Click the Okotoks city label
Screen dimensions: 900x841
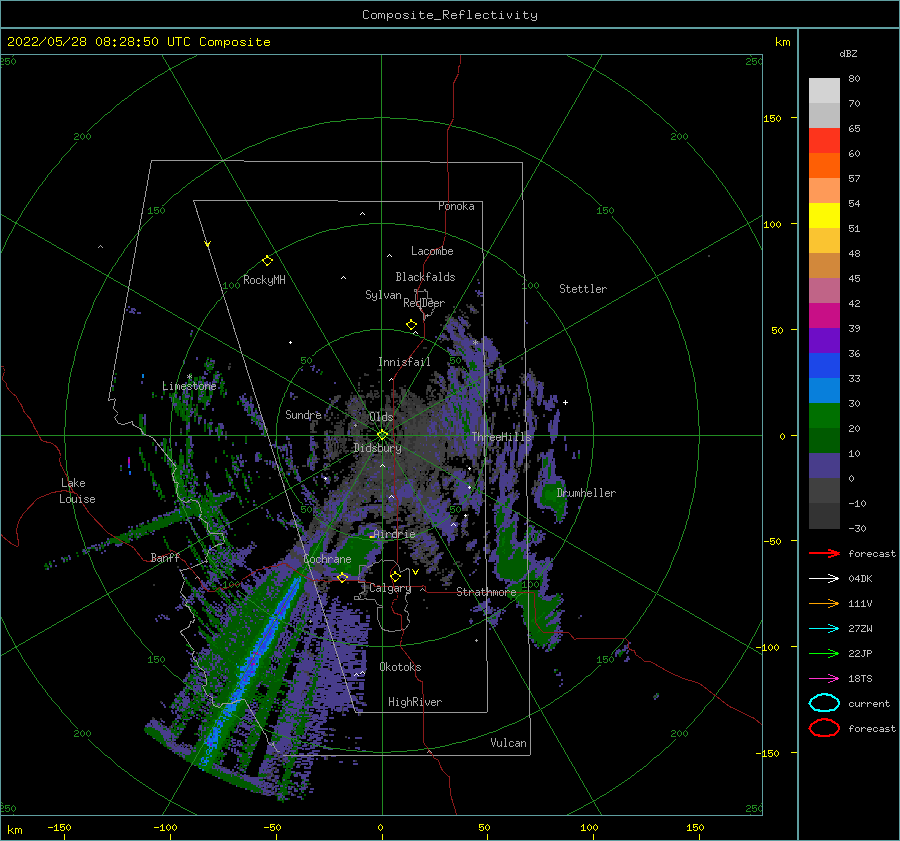pyautogui.click(x=400, y=667)
